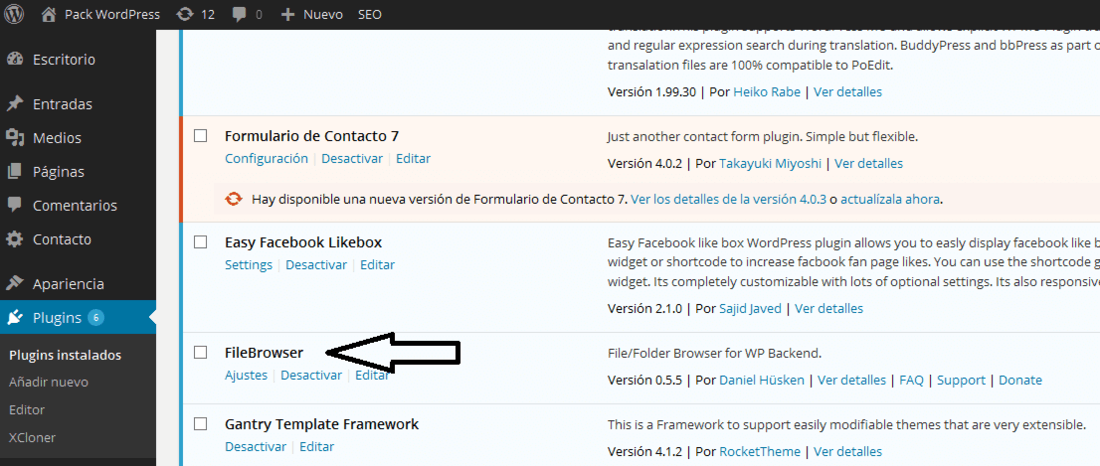Open Ver los detalles de la versión 4.0.3
The height and width of the screenshot is (466, 1100).
[x=727, y=199]
